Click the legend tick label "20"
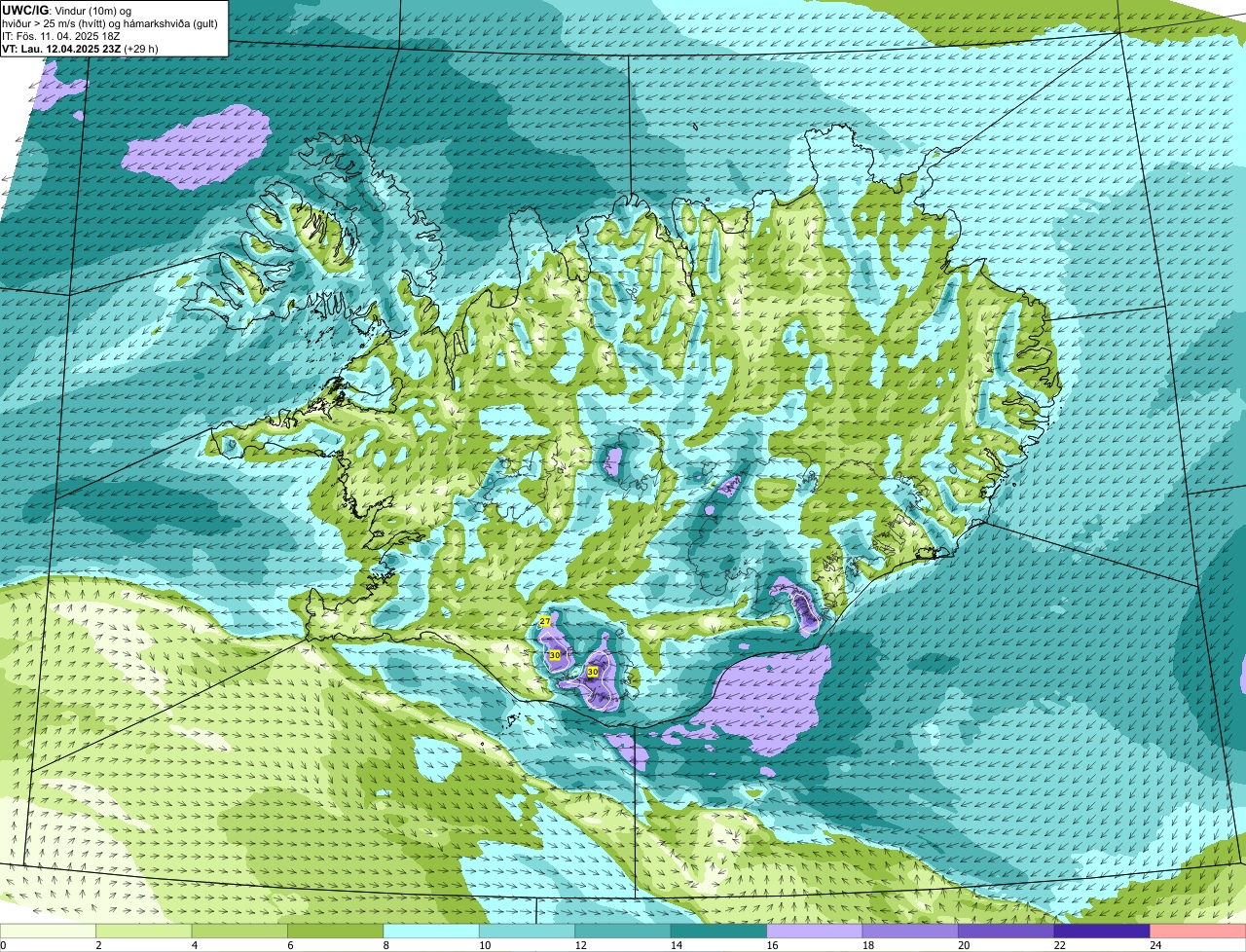 (964, 945)
